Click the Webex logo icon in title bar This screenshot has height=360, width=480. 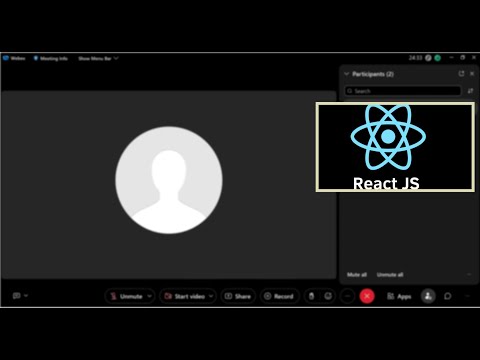point(6,58)
